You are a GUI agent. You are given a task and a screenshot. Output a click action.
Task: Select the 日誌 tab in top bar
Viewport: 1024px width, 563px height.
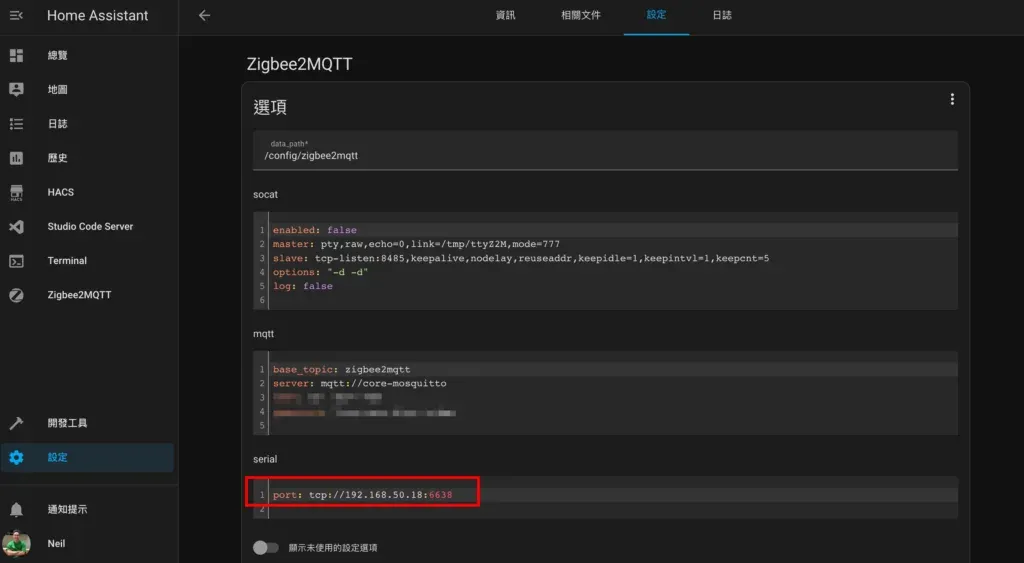point(722,16)
